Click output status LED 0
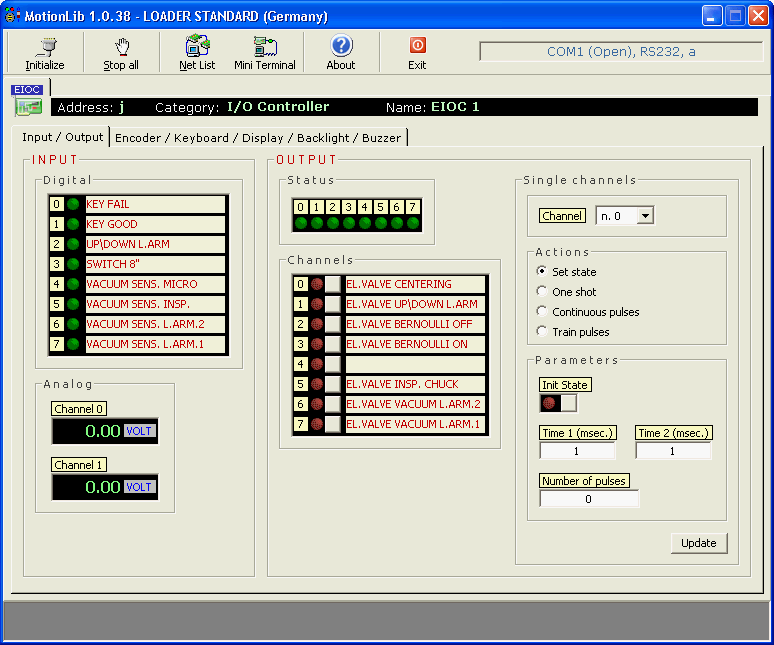 click(301, 223)
